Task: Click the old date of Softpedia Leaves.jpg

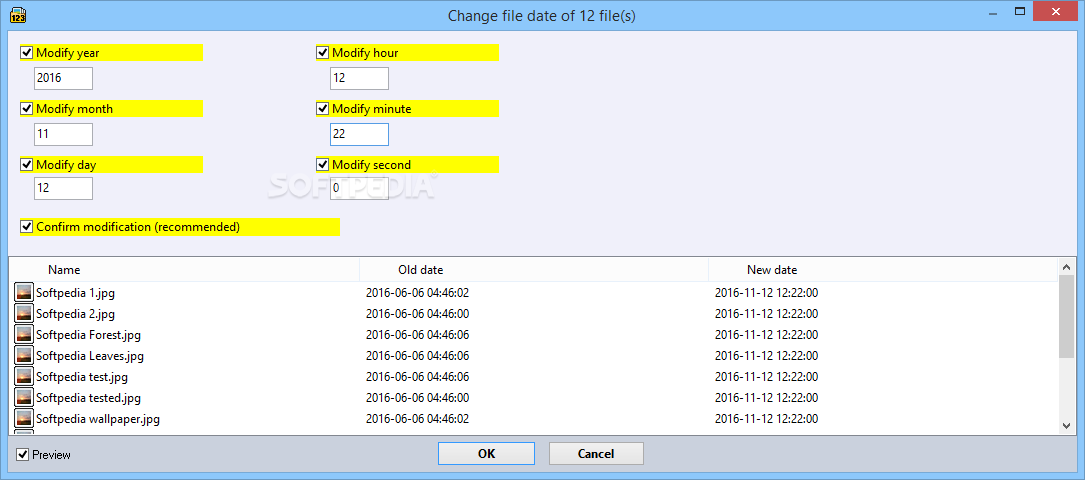Action: pyautogui.click(x=417, y=356)
